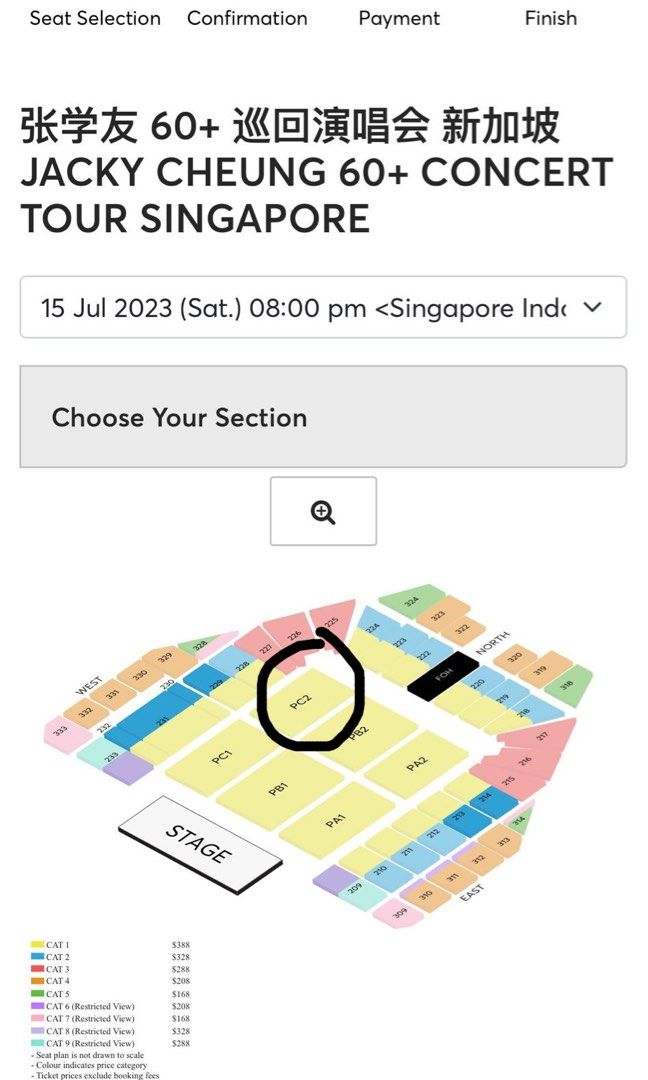Open the Confirmation step
Screen dimensions: 648x1080
tap(247, 18)
